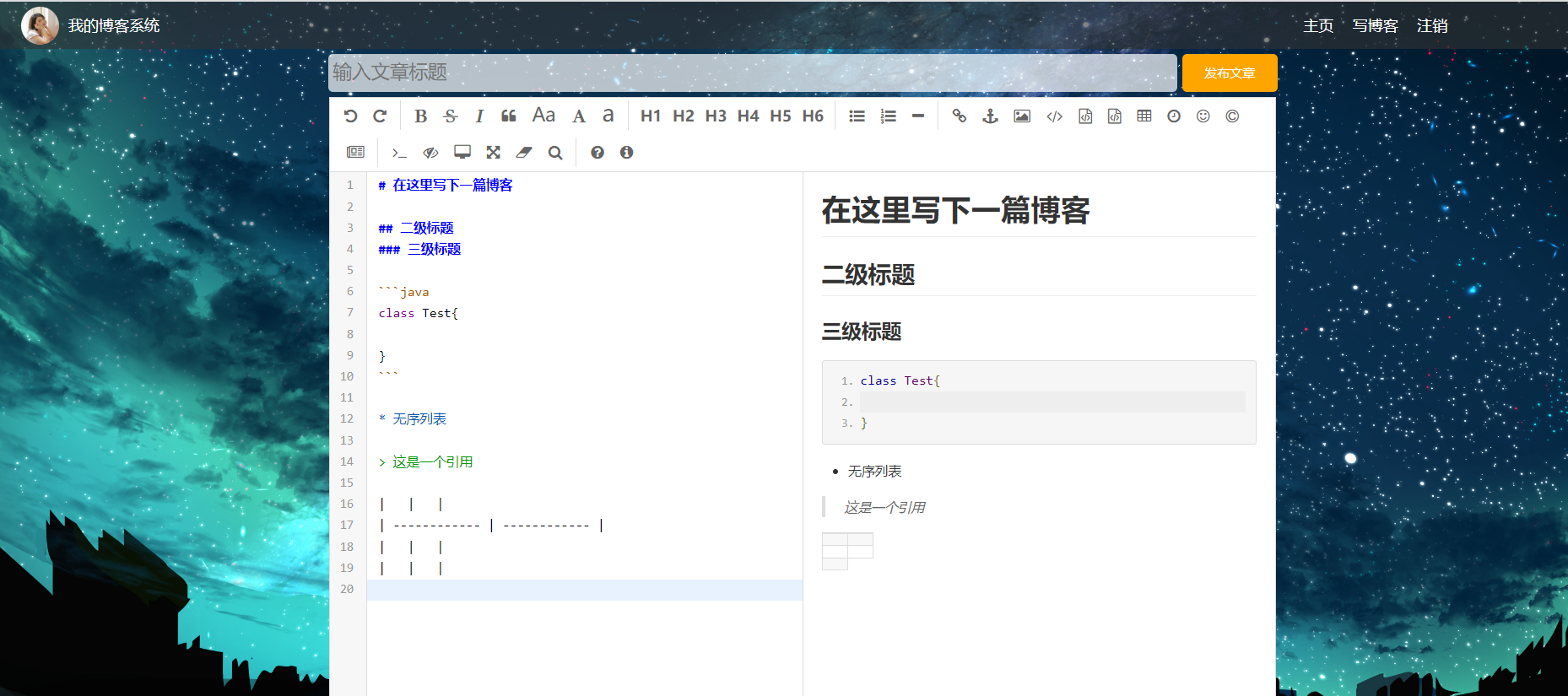Open full preview HTML with the monitor icon
Screen dimensions: 1568x696
coord(462,152)
